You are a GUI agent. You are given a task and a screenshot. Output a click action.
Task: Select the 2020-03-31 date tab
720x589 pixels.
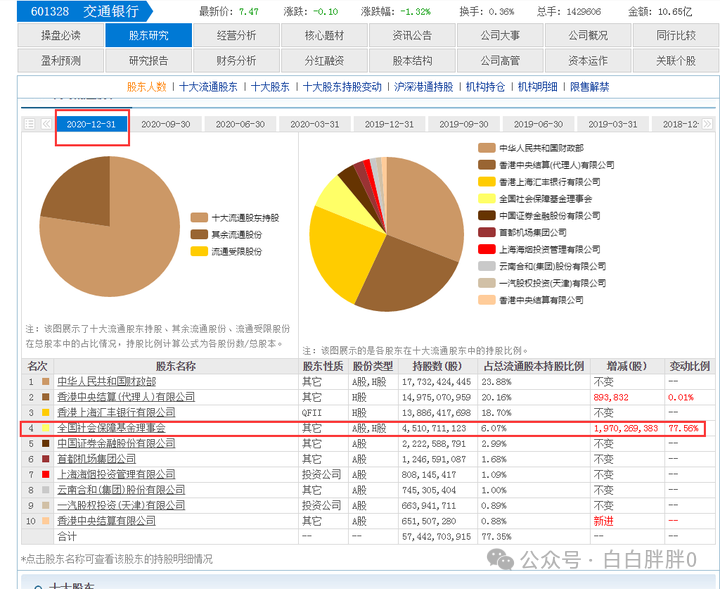[315, 124]
